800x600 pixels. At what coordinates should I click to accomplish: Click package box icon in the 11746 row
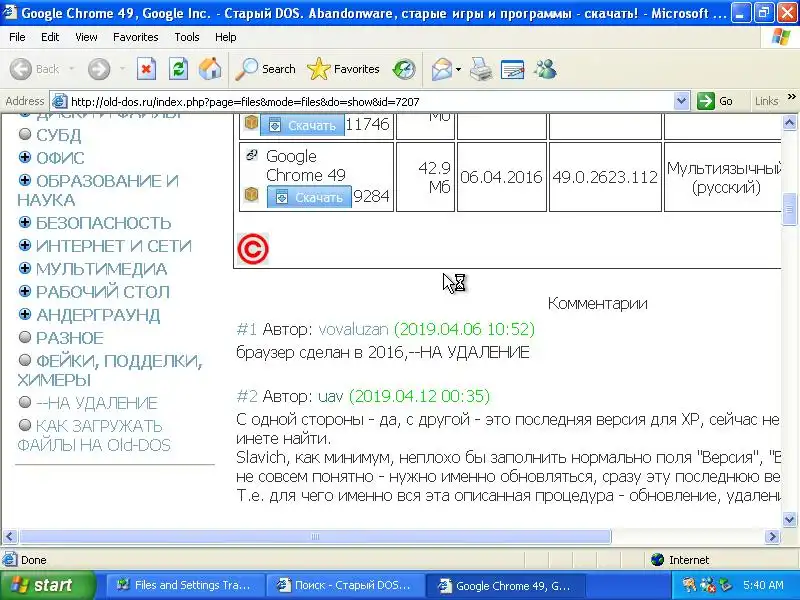point(251,122)
